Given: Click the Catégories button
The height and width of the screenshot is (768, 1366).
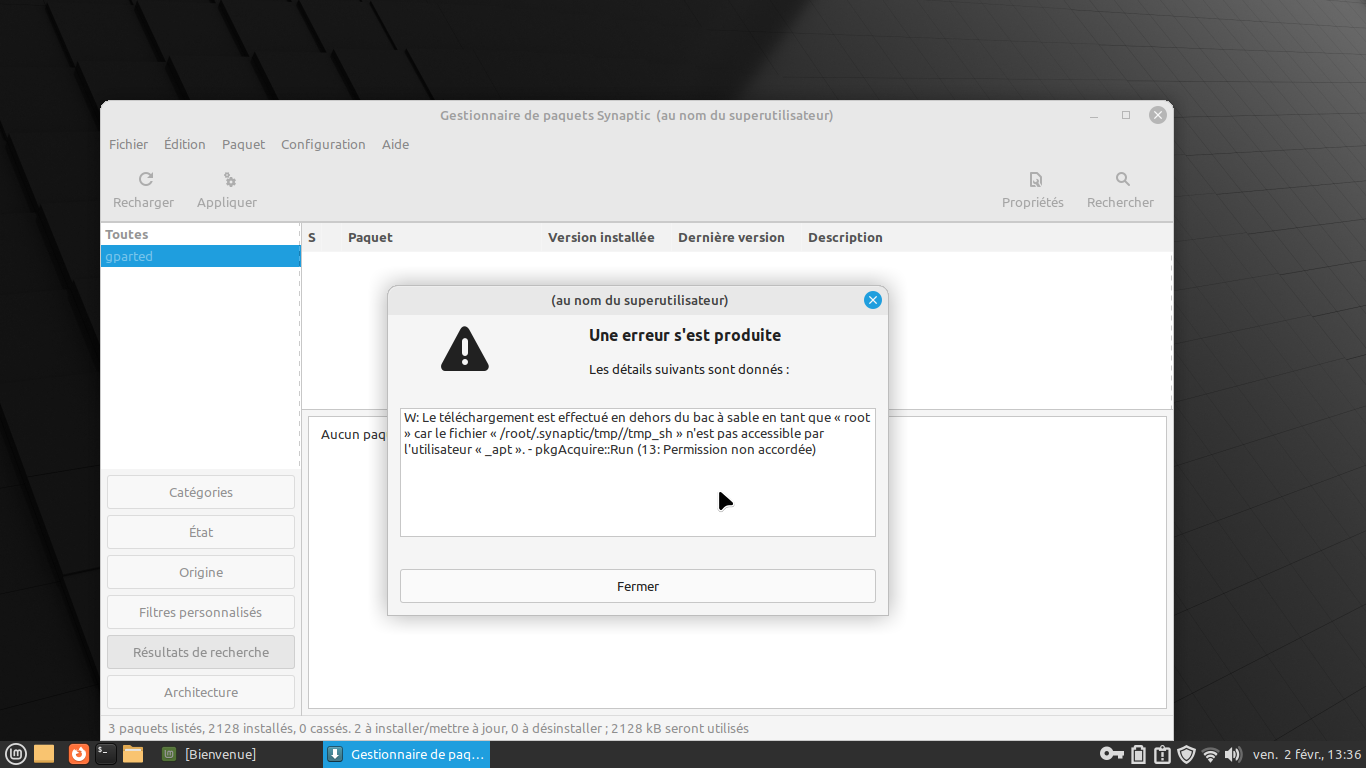Looking at the screenshot, I should tap(201, 492).
